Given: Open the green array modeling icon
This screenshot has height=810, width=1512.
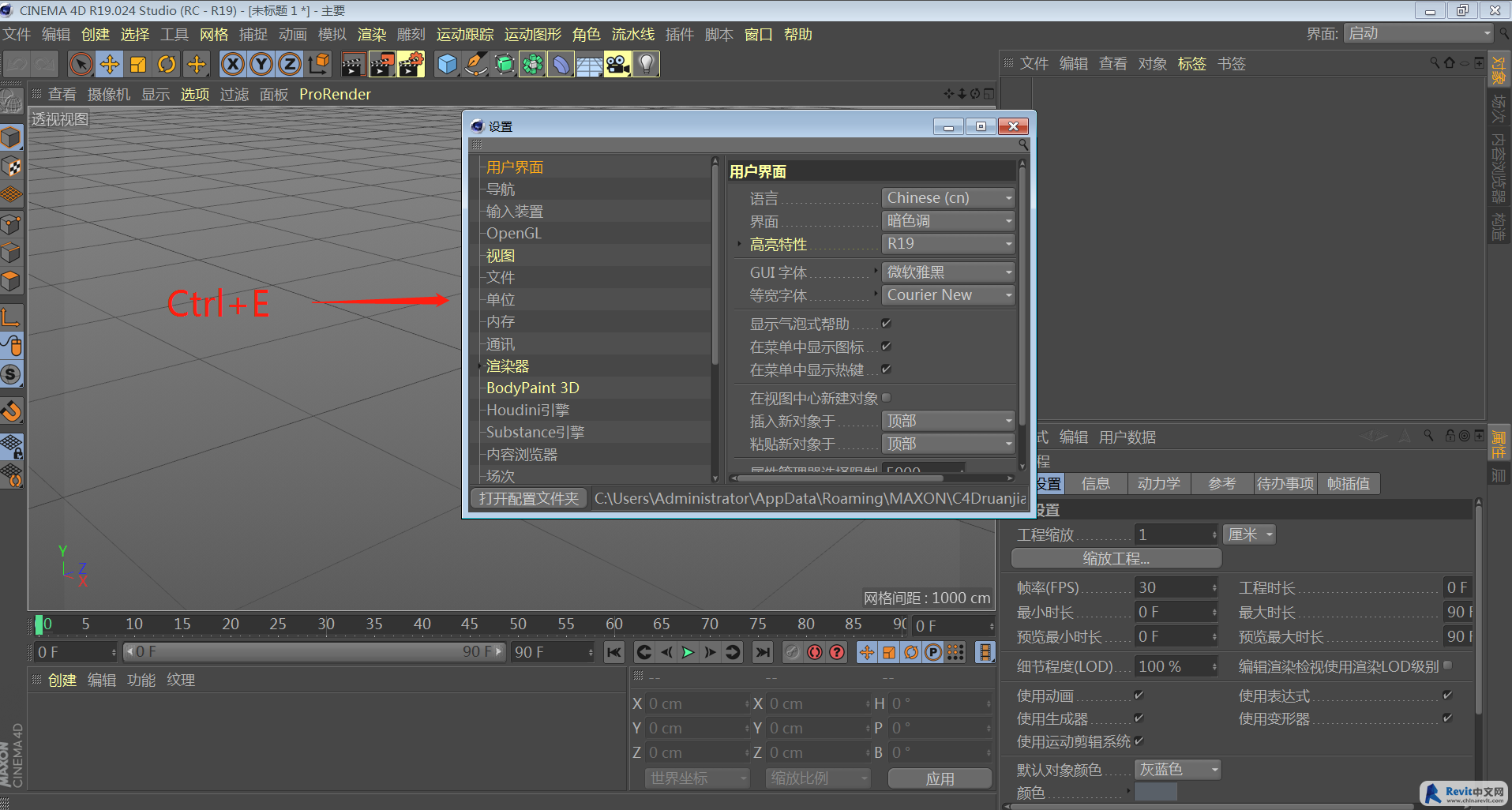Looking at the screenshot, I should coord(533,64).
